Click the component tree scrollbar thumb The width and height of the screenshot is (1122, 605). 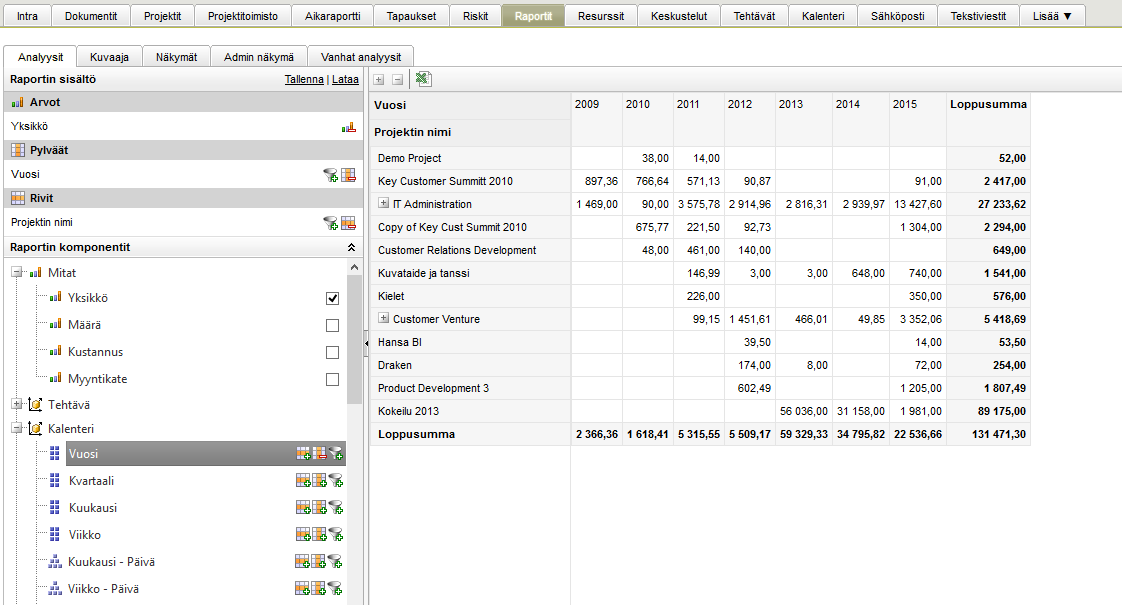tap(354, 339)
